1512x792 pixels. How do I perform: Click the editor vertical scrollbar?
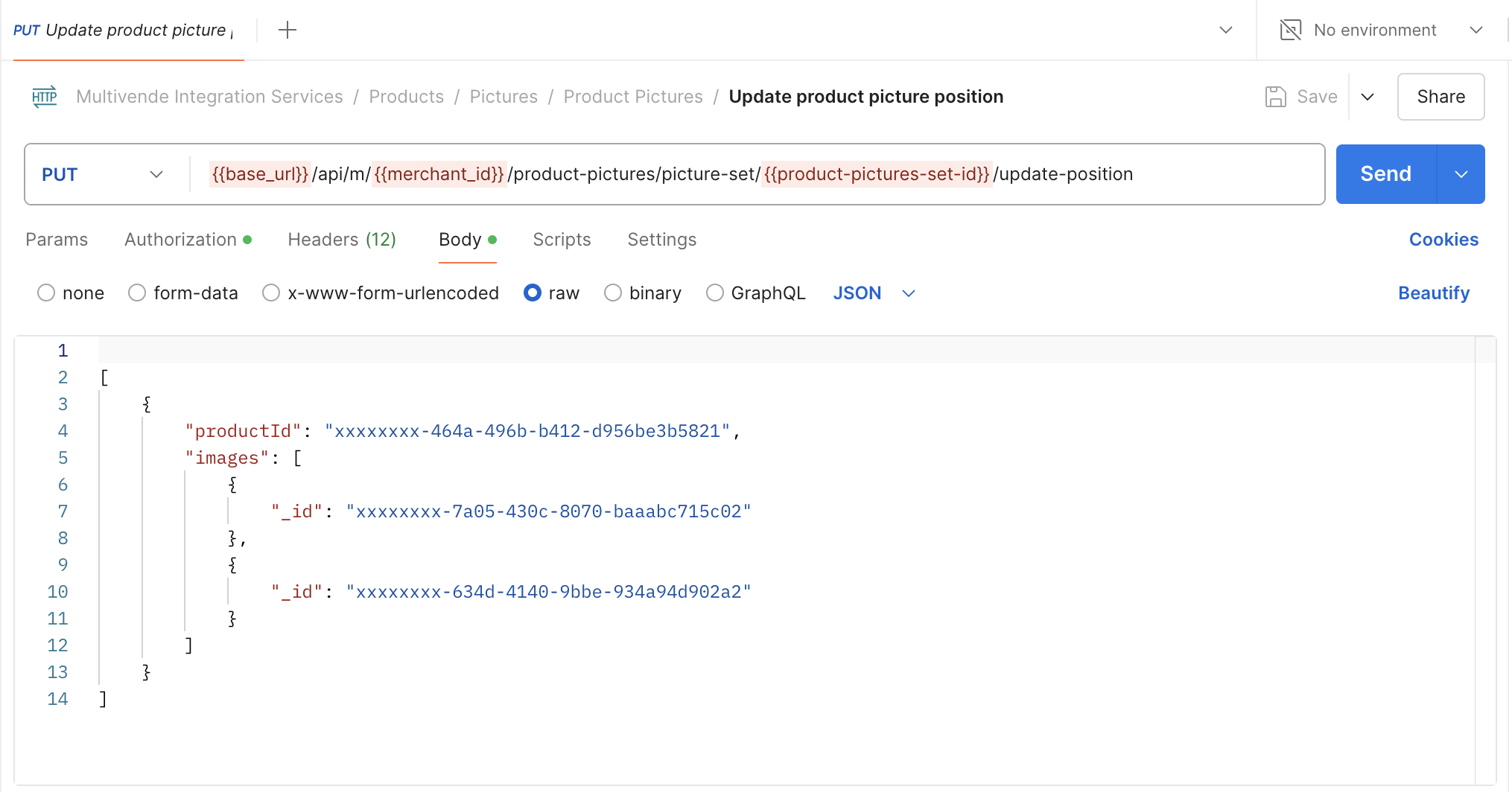click(x=1485, y=560)
